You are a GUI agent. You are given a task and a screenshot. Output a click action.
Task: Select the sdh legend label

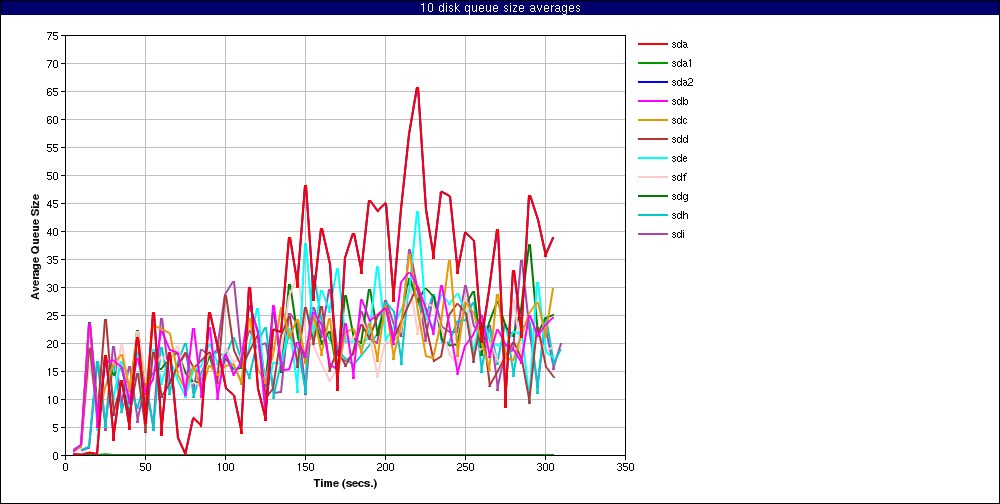click(679, 215)
